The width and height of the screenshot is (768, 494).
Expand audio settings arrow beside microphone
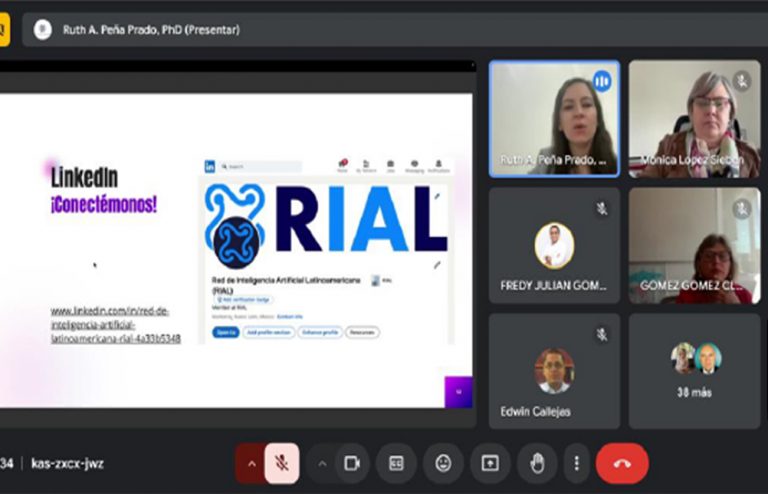250,463
